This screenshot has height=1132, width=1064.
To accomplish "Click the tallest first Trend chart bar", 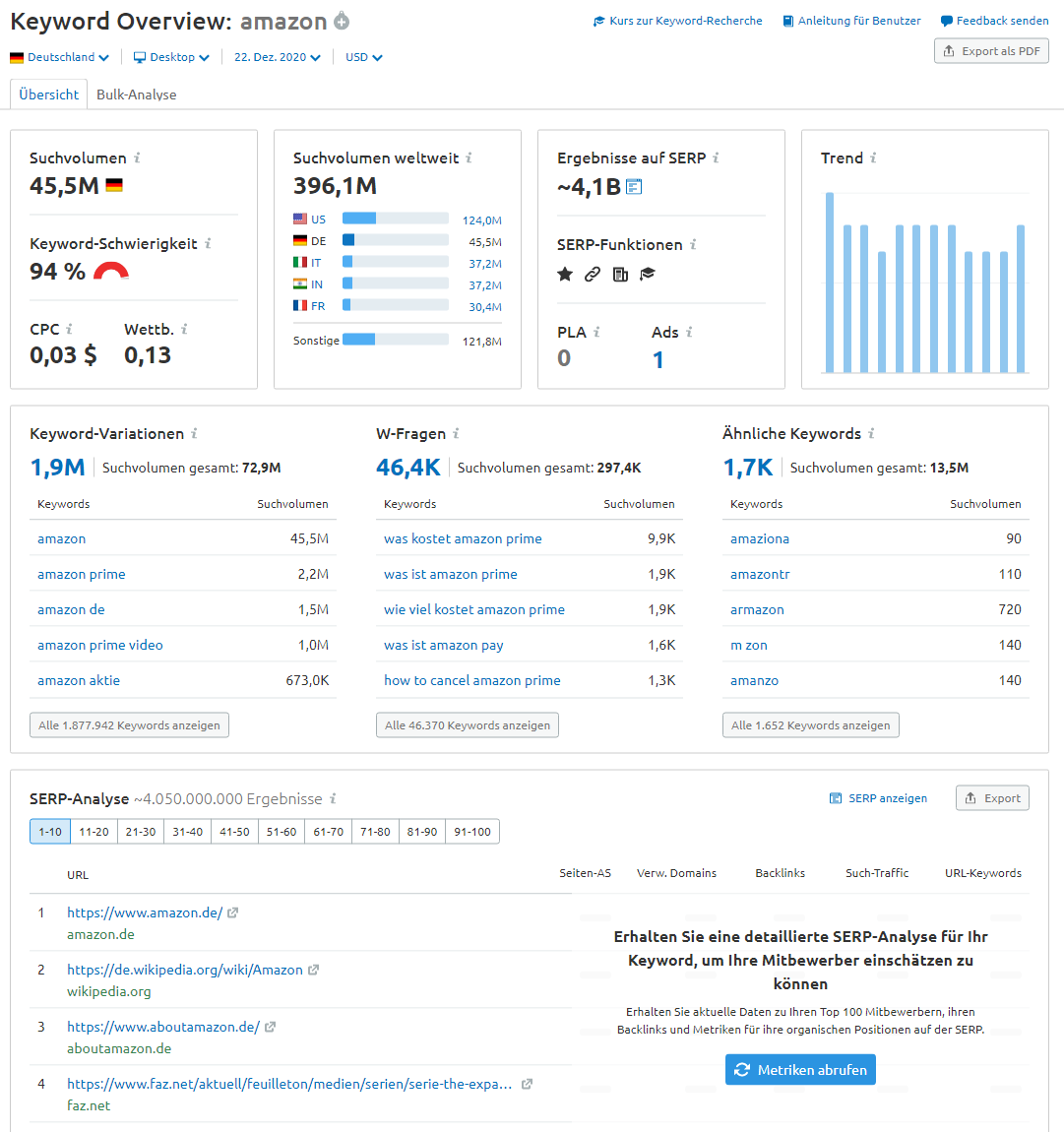I will 830,283.
